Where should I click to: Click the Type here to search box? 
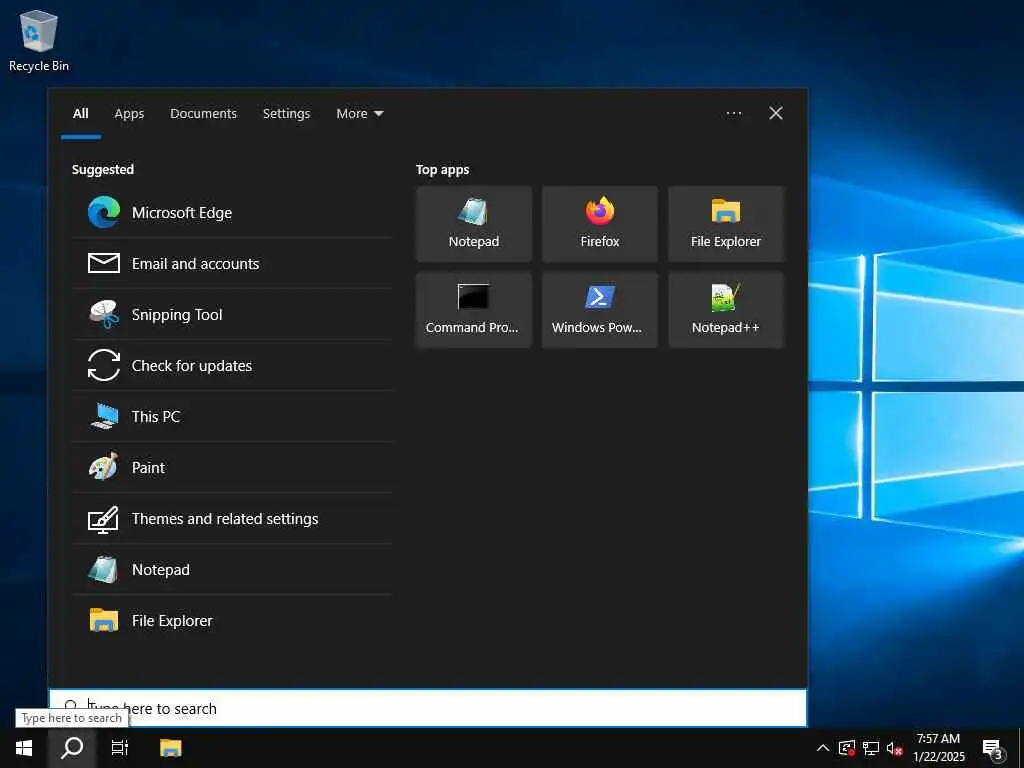tap(428, 708)
